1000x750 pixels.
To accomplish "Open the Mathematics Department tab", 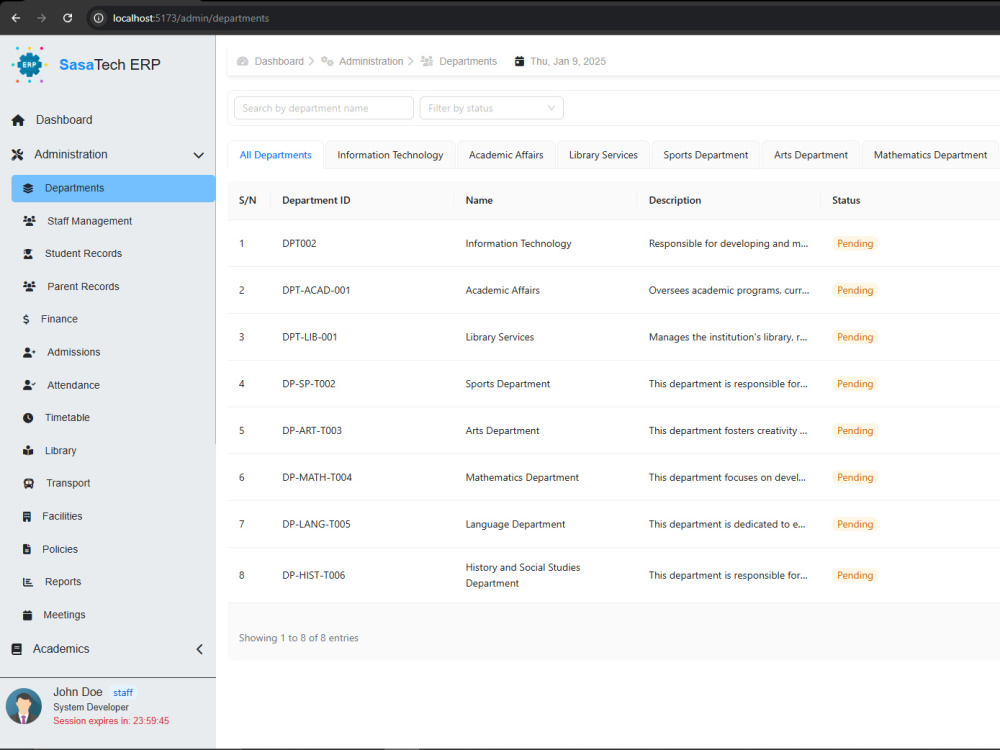I will 930,155.
